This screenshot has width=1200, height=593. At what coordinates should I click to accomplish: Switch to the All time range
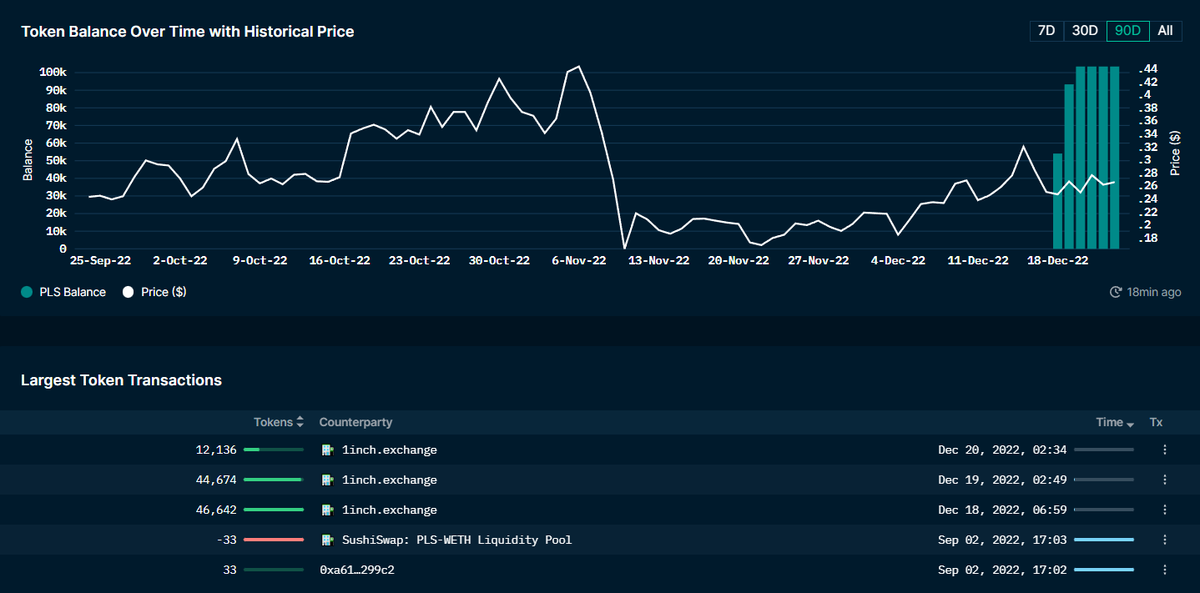point(1165,30)
